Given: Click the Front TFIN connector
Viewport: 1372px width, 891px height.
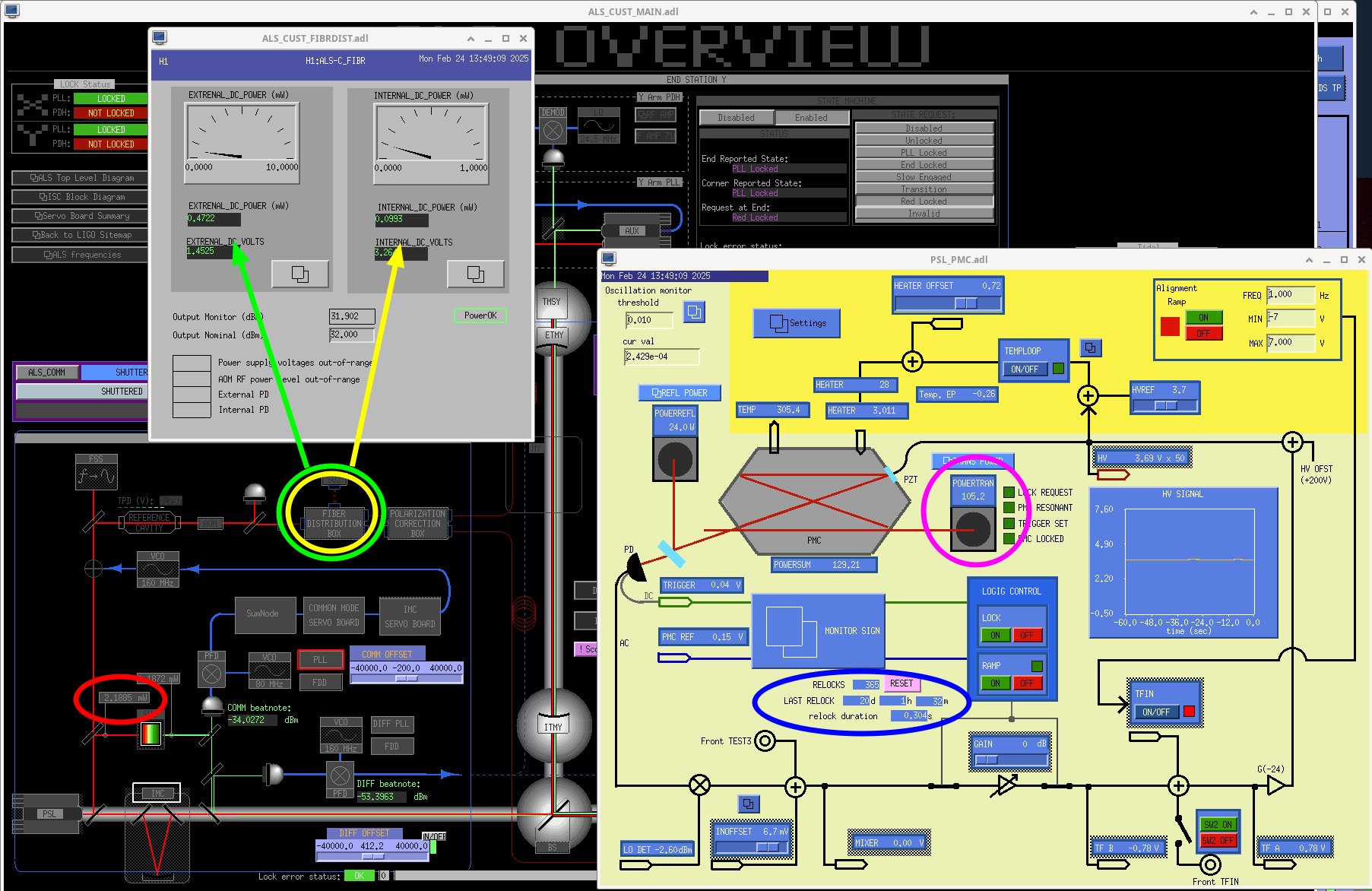Looking at the screenshot, I should tap(1210, 864).
